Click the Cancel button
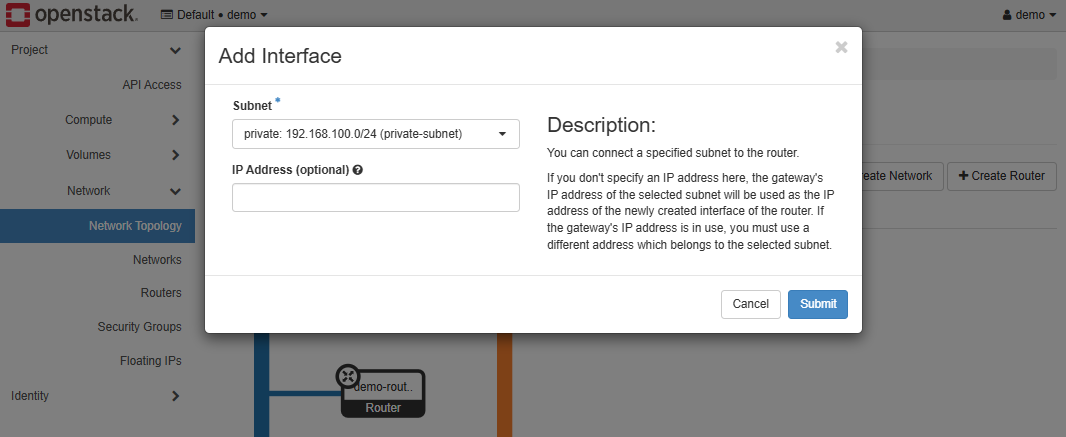The image size is (1066, 437). [x=750, y=304]
